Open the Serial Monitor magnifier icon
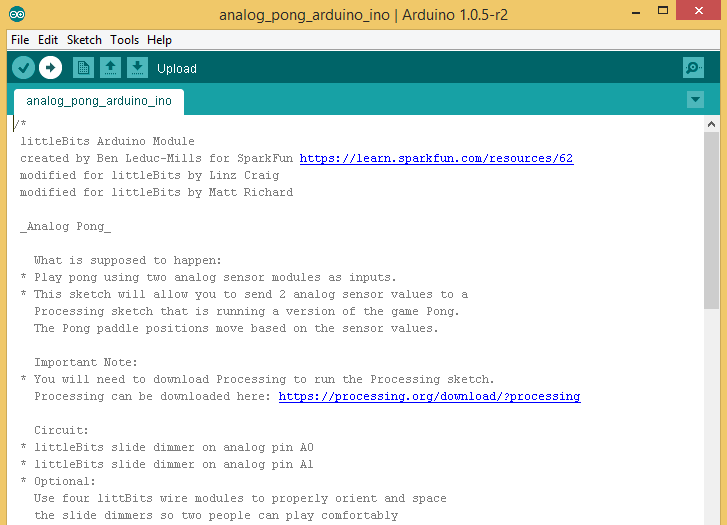 pos(693,68)
